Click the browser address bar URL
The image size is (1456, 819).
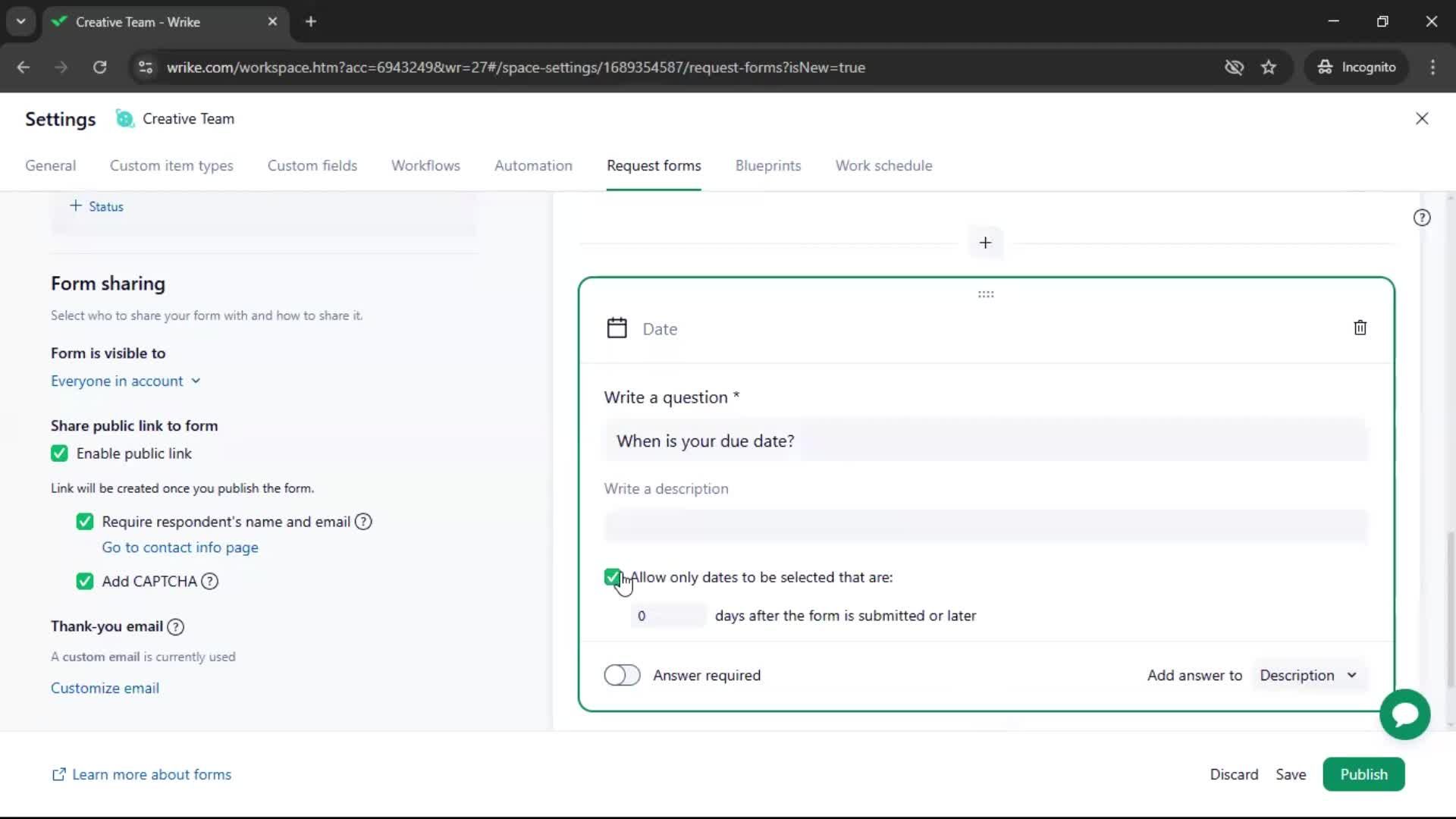(x=516, y=67)
